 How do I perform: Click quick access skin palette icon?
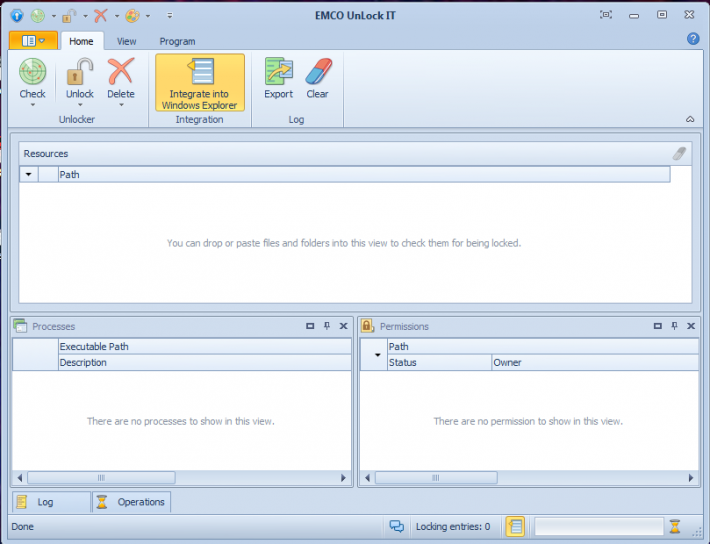(x=132, y=16)
